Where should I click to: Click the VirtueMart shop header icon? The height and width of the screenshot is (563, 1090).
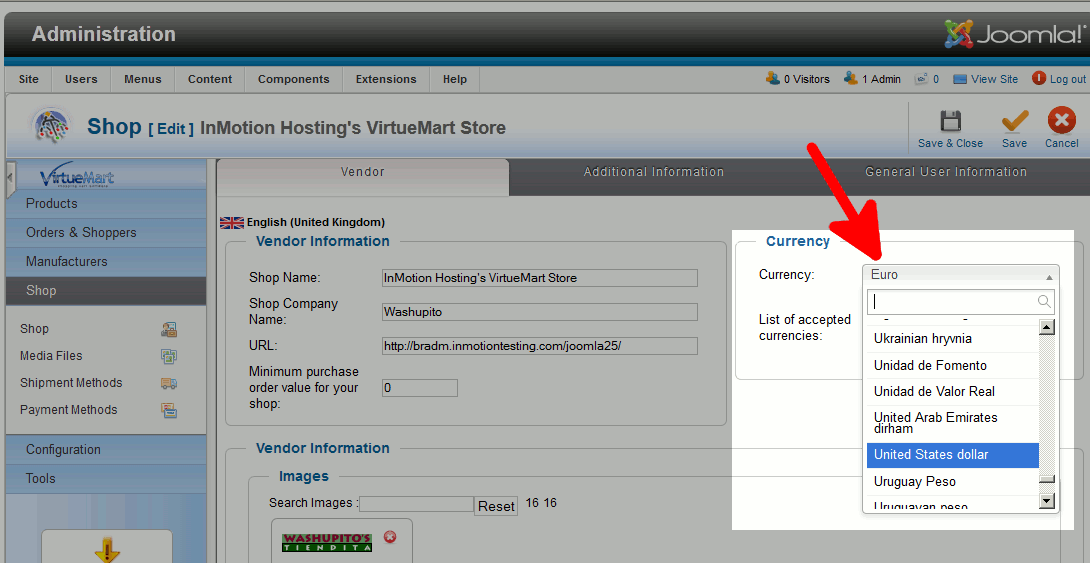point(52,127)
